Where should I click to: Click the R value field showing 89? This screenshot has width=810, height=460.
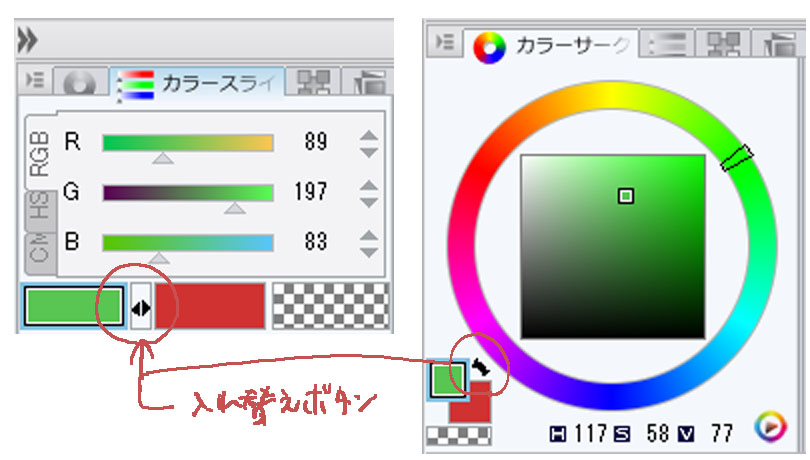[x=316, y=142]
